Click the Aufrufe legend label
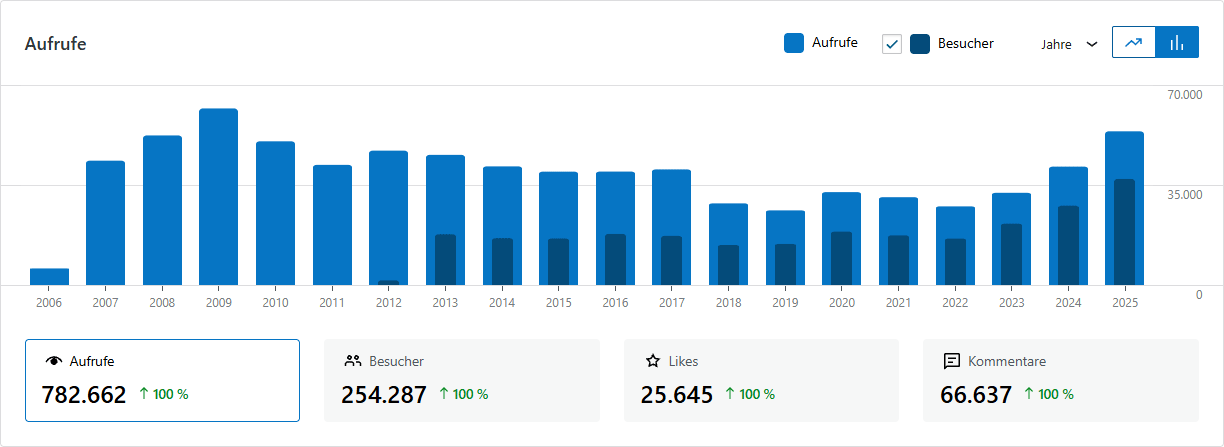The height and width of the screenshot is (447, 1224). click(x=835, y=43)
